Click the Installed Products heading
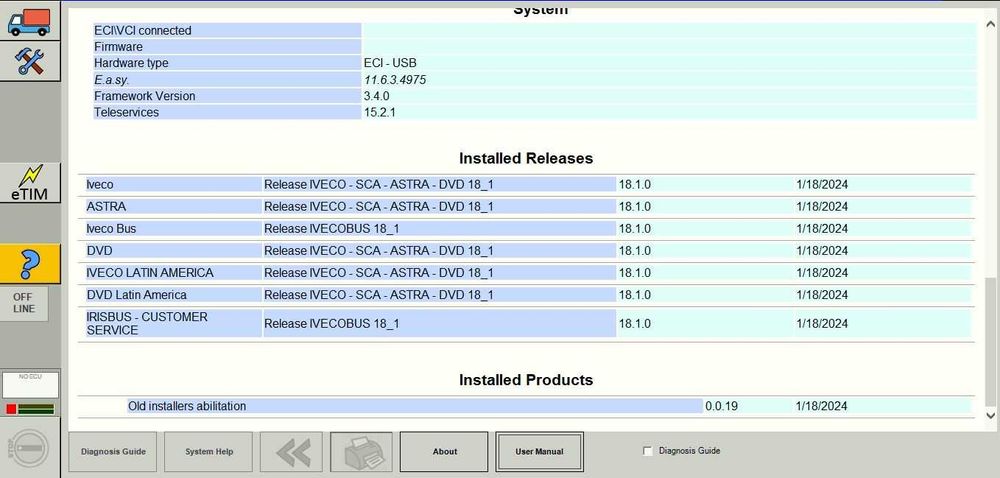 (x=526, y=380)
